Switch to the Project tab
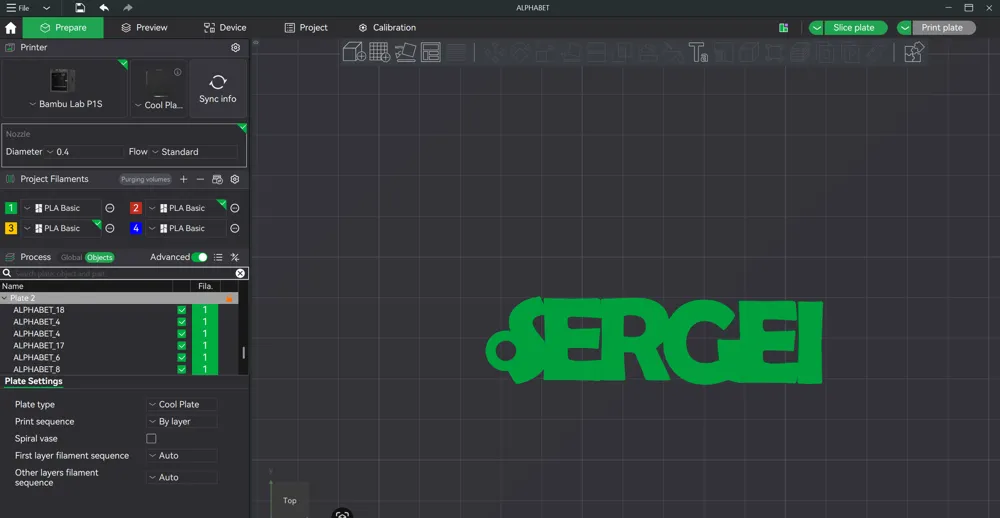Screen dimensions: 1000x518 [306, 27]
